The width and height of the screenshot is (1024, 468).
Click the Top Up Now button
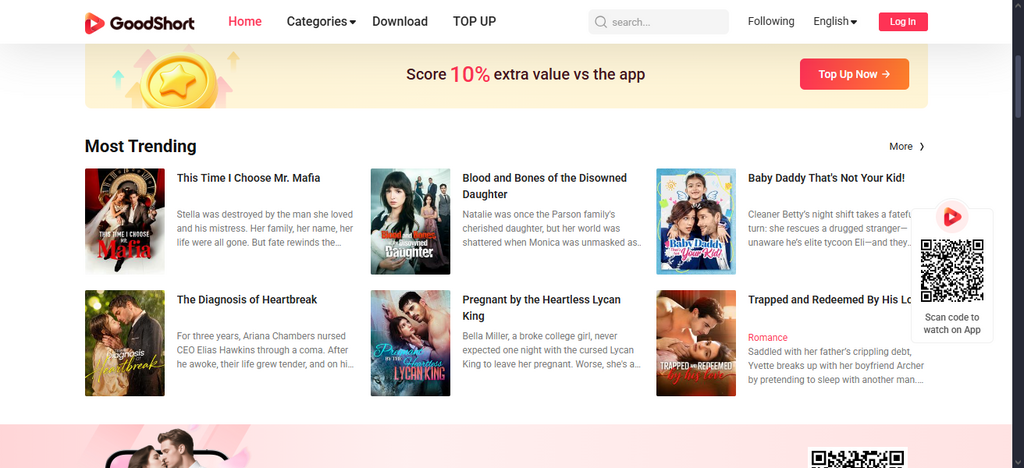(x=854, y=74)
